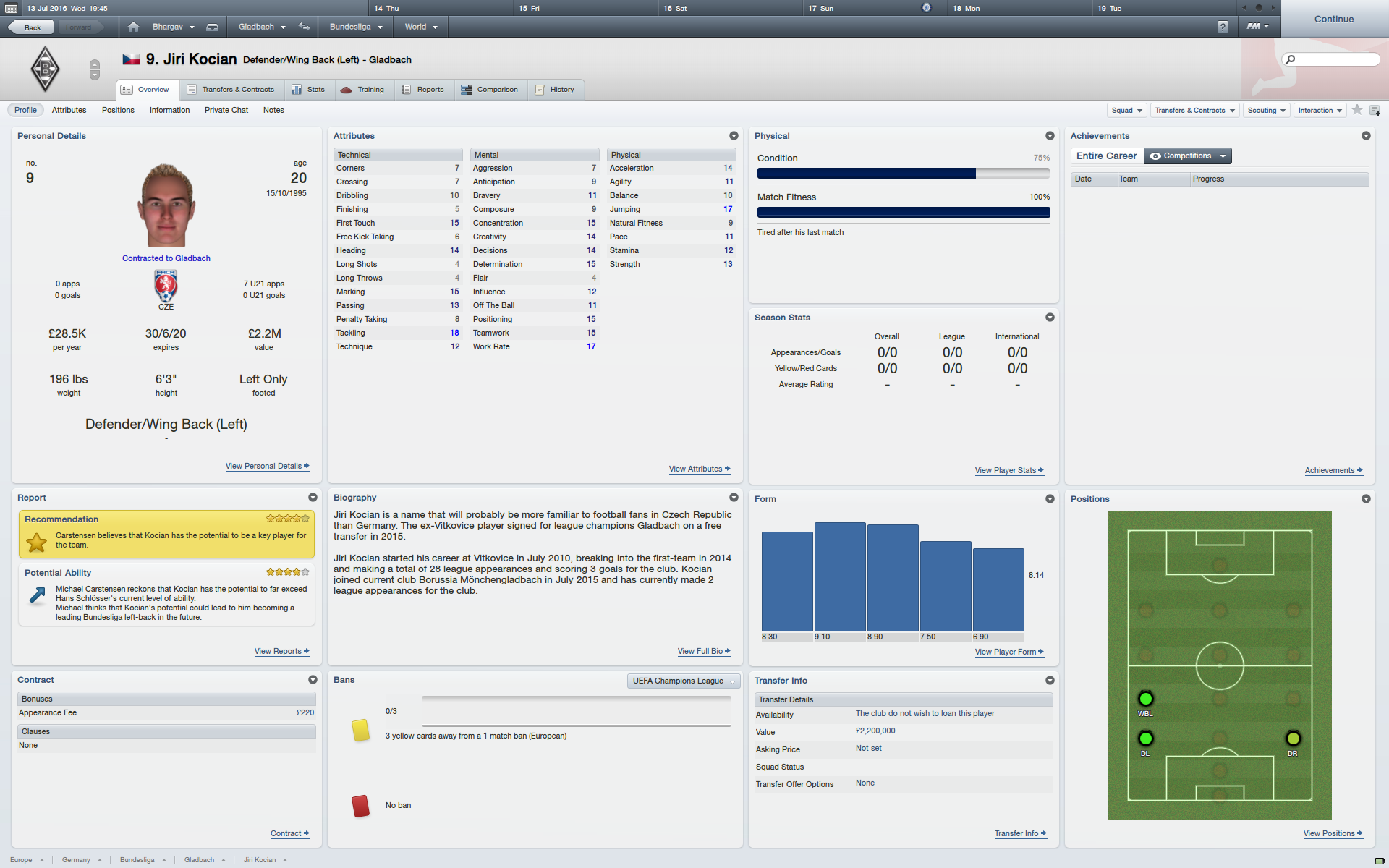Open the Attributes sub-view
The image size is (1389, 868).
pos(69,110)
